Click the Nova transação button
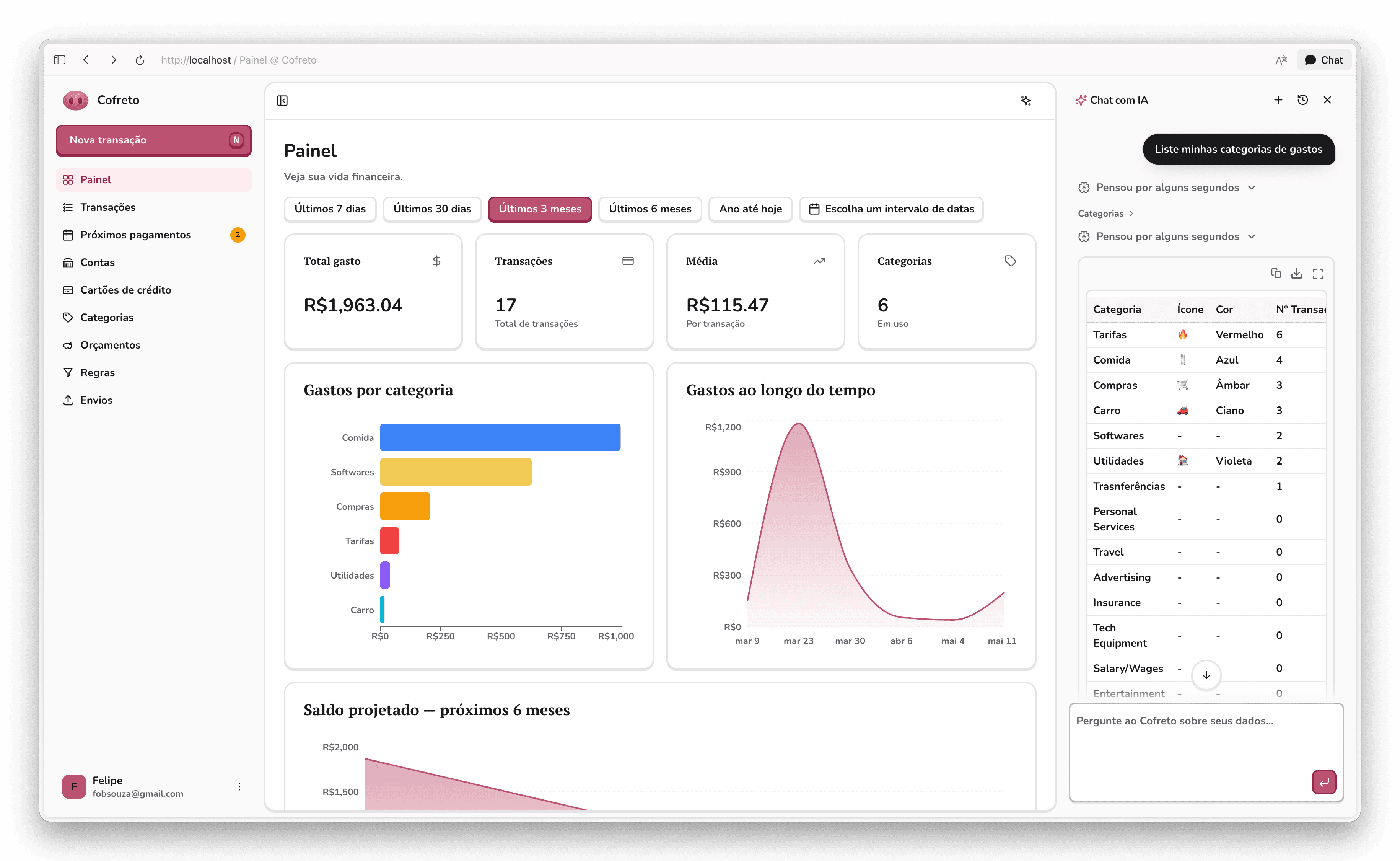The image size is (1400, 861). coord(154,140)
